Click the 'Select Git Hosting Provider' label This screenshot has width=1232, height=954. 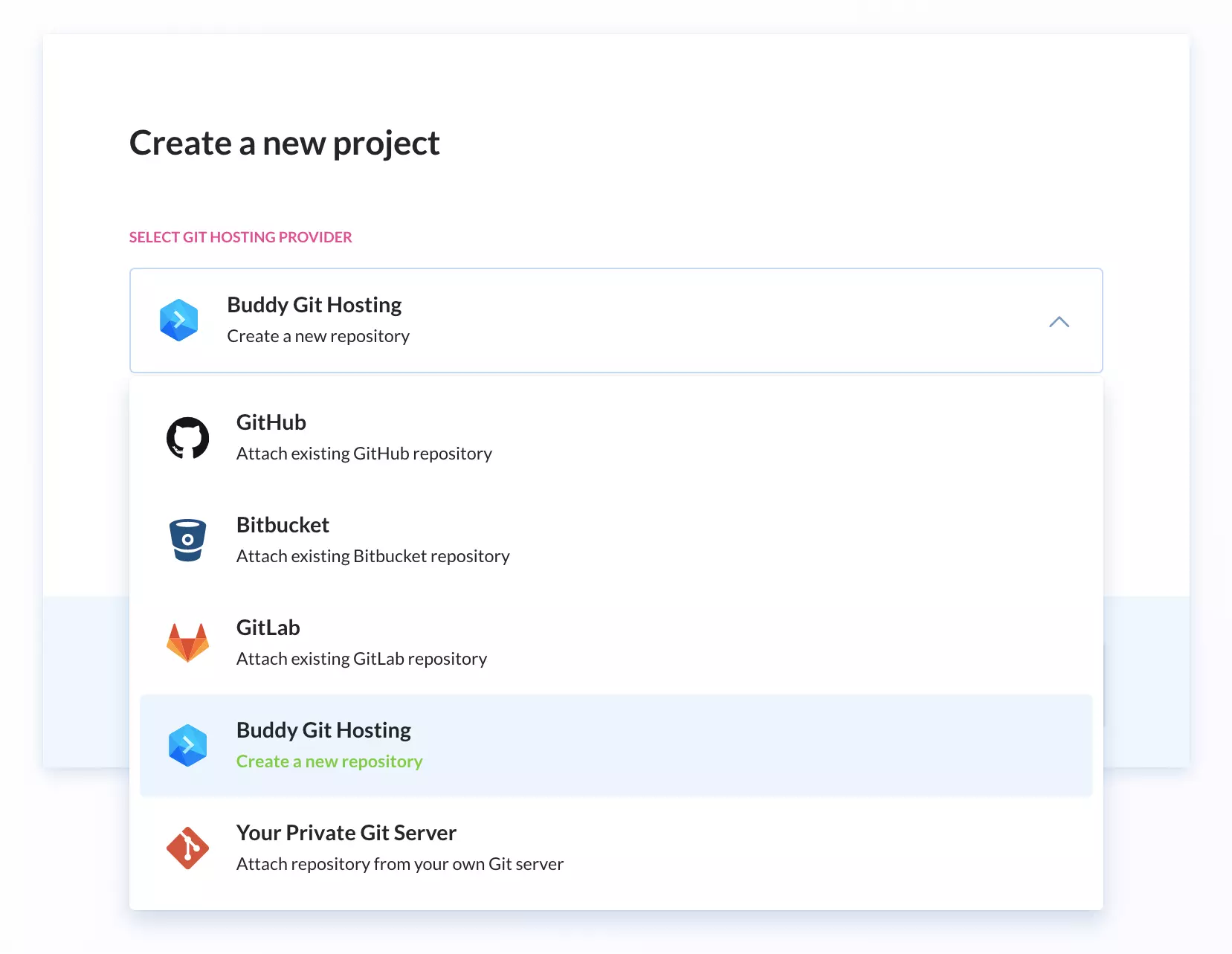coord(241,237)
